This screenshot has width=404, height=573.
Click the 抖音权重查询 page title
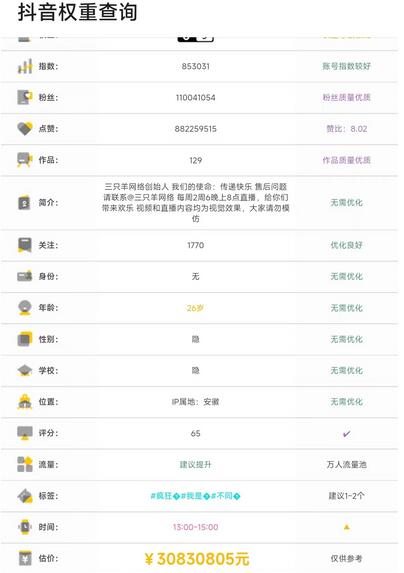[x=77, y=12]
